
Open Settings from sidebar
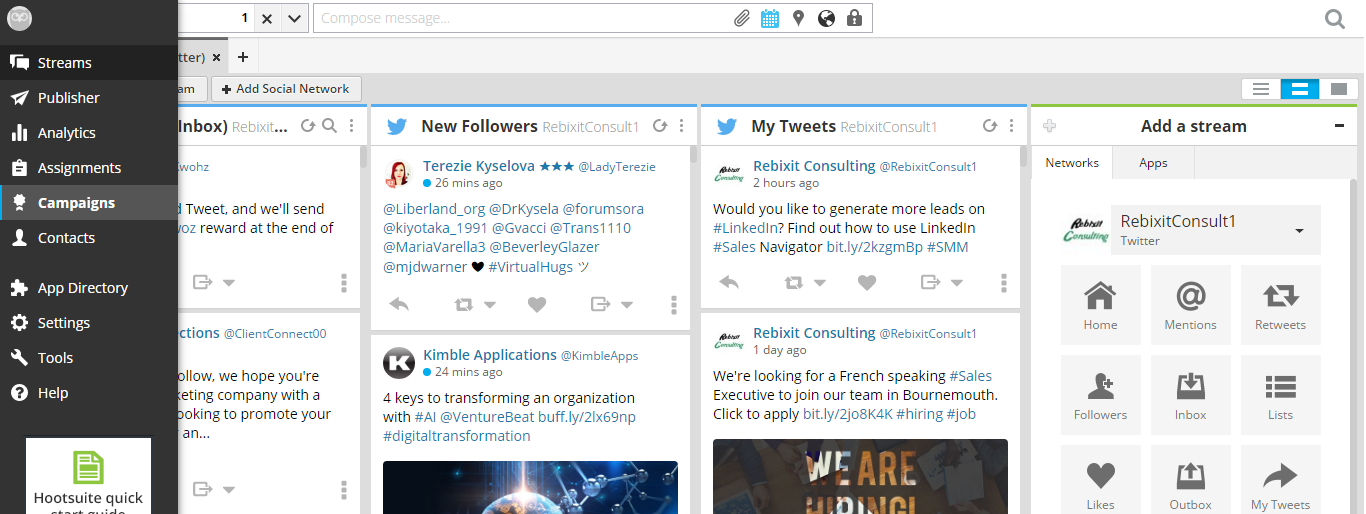pyautogui.click(x=89, y=322)
